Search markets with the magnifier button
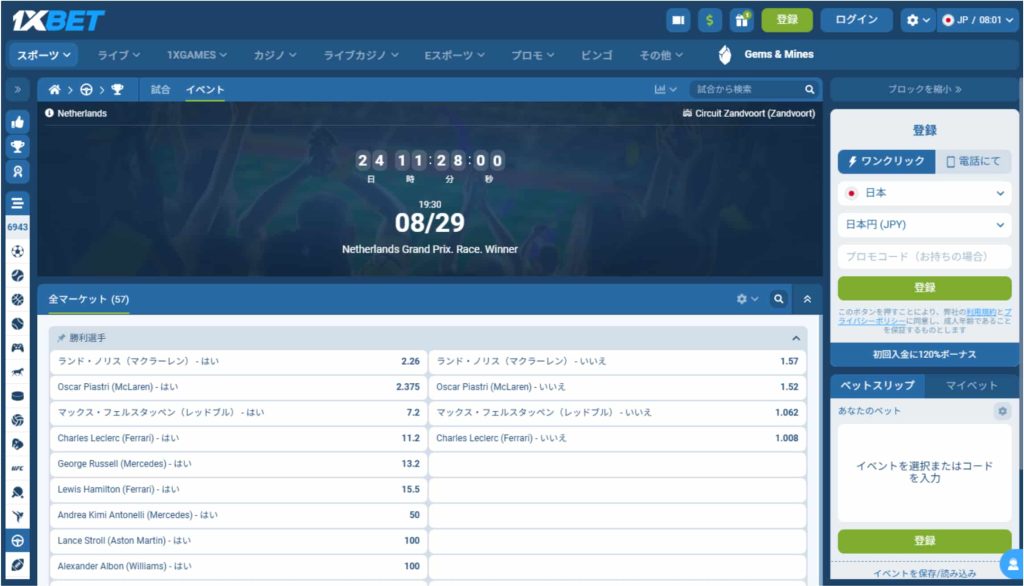The width and height of the screenshot is (1024, 586). [x=778, y=299]
